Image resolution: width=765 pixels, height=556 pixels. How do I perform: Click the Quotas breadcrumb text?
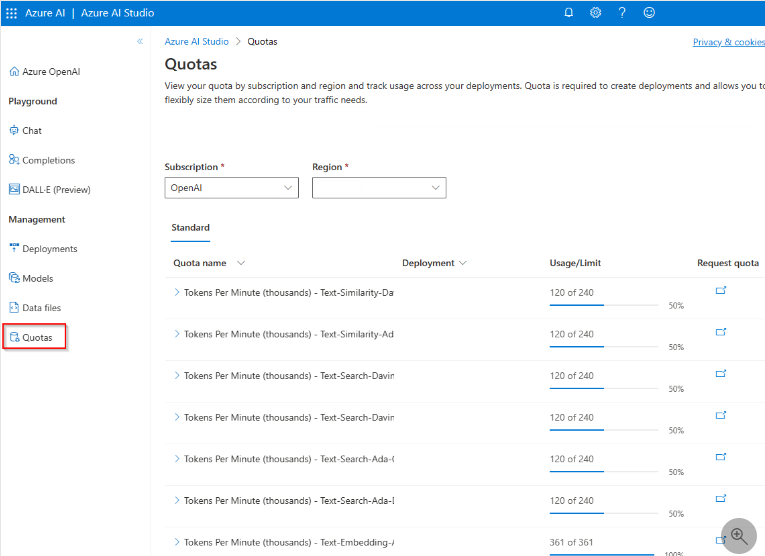click(262, 41)
